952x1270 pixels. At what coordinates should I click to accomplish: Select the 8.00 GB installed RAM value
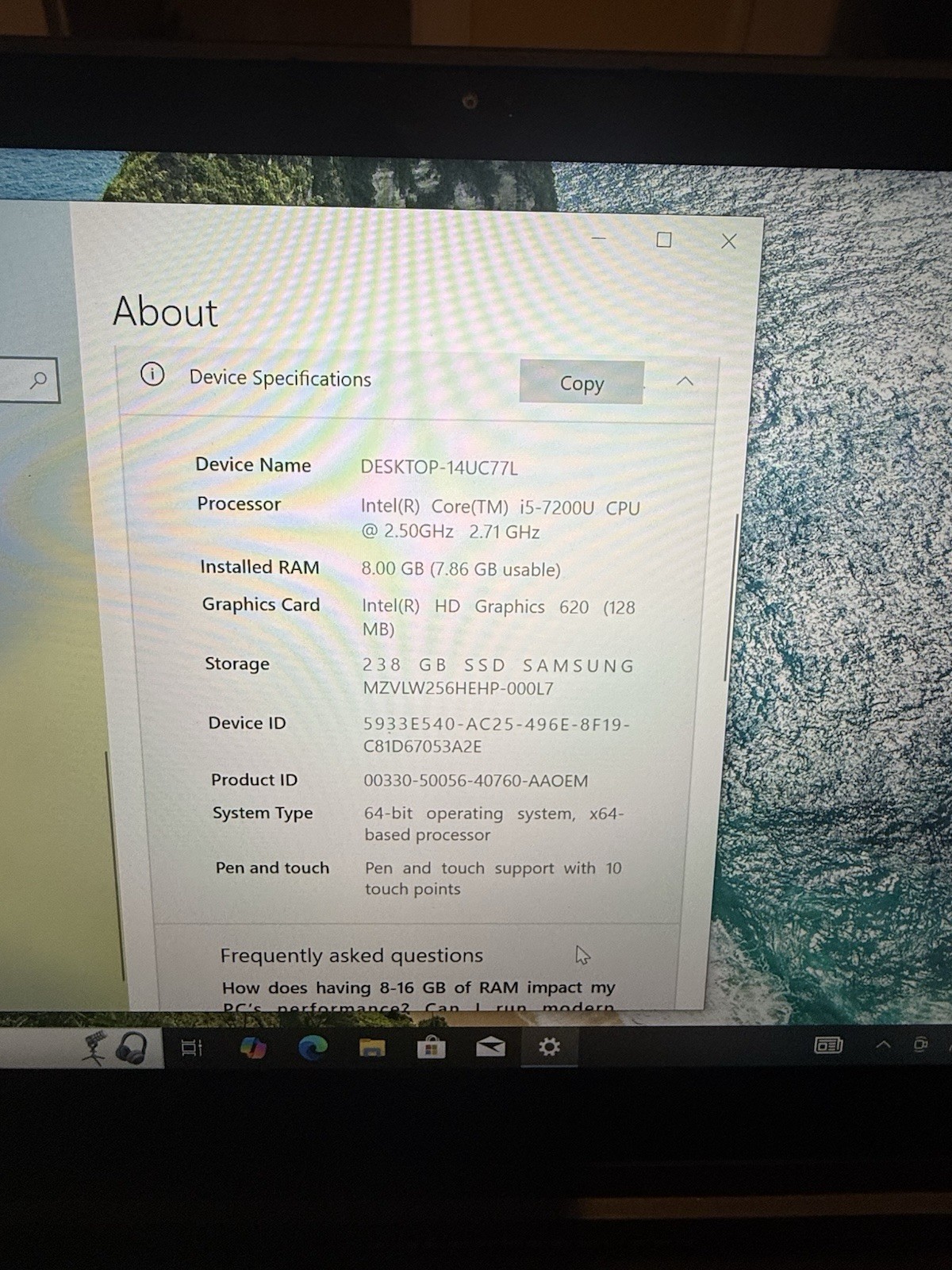click(460, 569)
